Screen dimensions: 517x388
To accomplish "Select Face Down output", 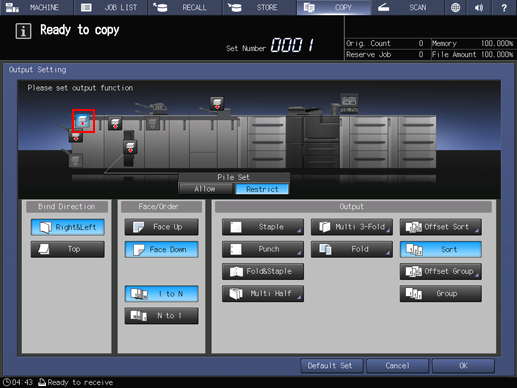I will click(161, 249).
